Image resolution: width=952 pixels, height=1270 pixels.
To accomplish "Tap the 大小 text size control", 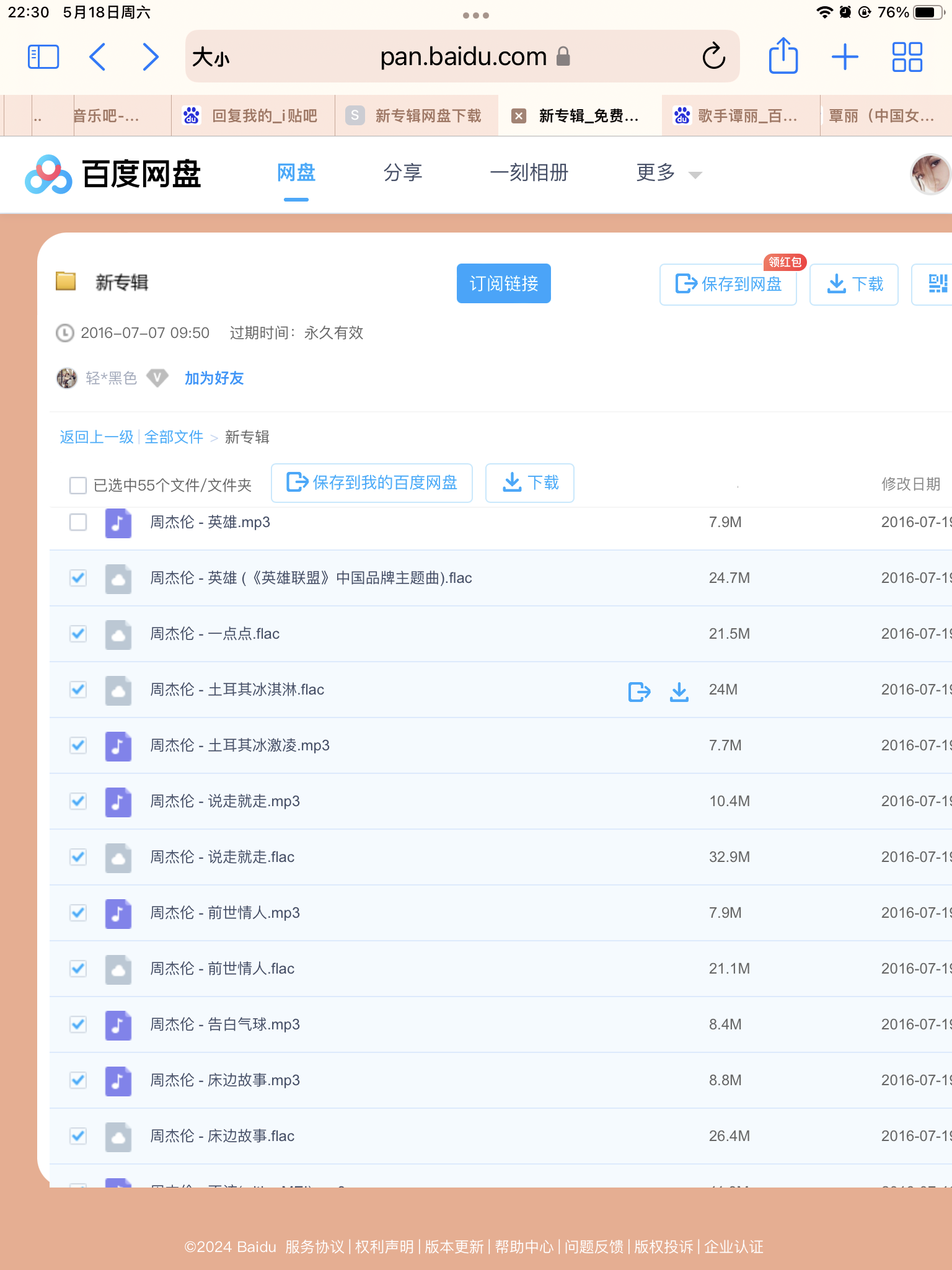I will 211,58.
